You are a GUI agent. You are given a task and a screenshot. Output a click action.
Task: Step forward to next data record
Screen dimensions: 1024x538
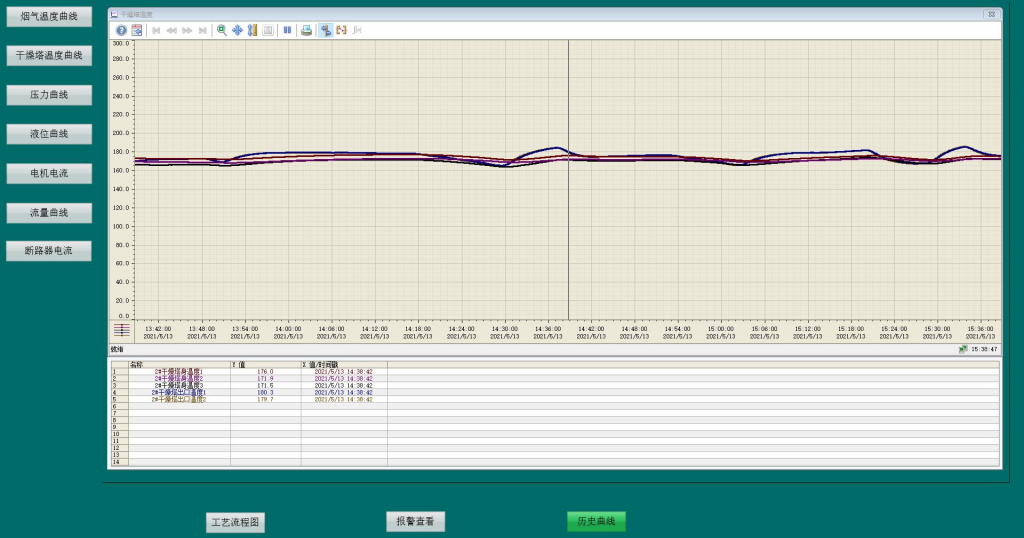[x=187, y=30]
